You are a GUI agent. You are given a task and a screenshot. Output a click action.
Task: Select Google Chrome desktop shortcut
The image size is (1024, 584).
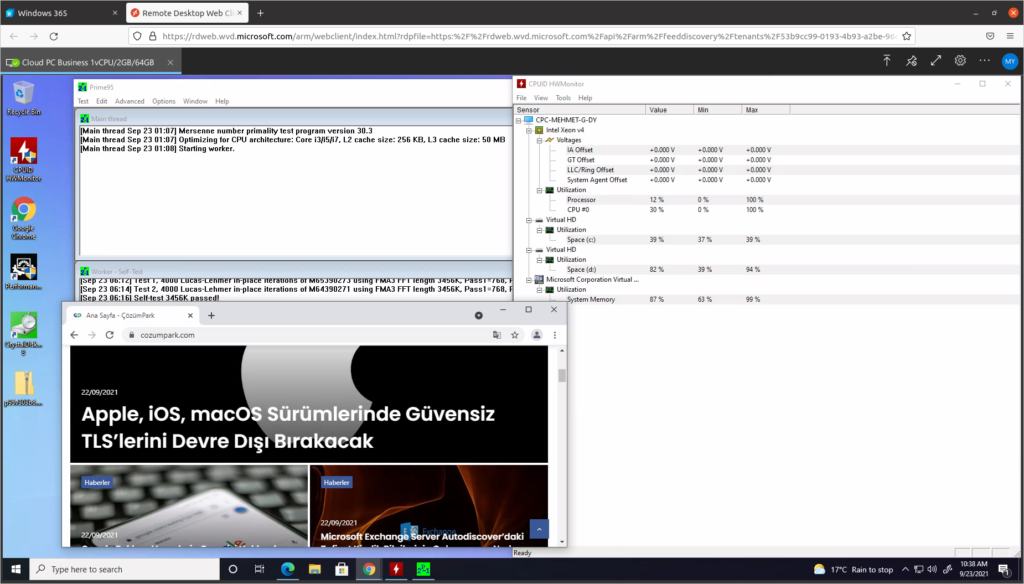(24, 218)
